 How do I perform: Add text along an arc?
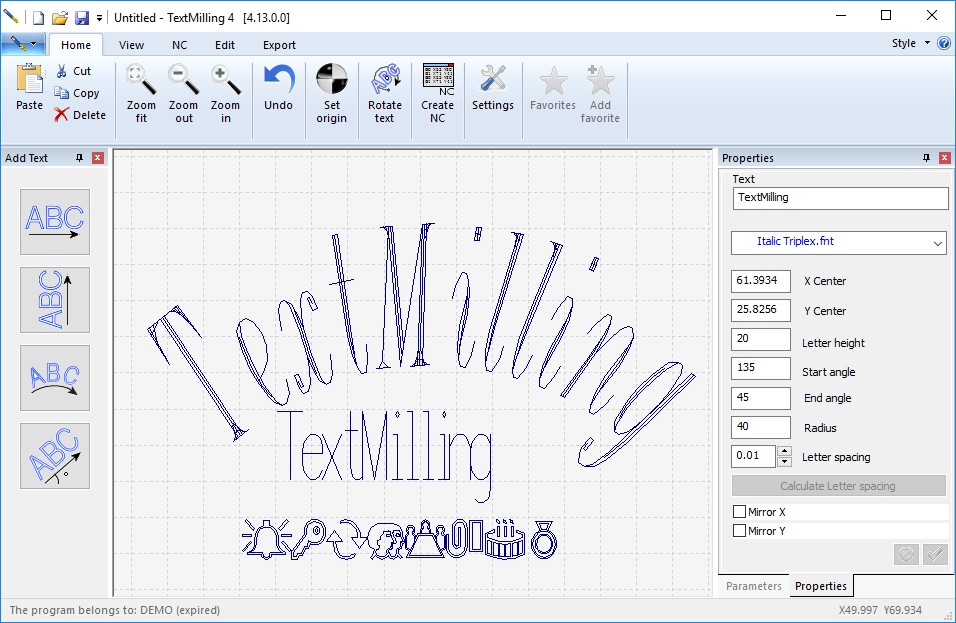(x=55, y=378)
